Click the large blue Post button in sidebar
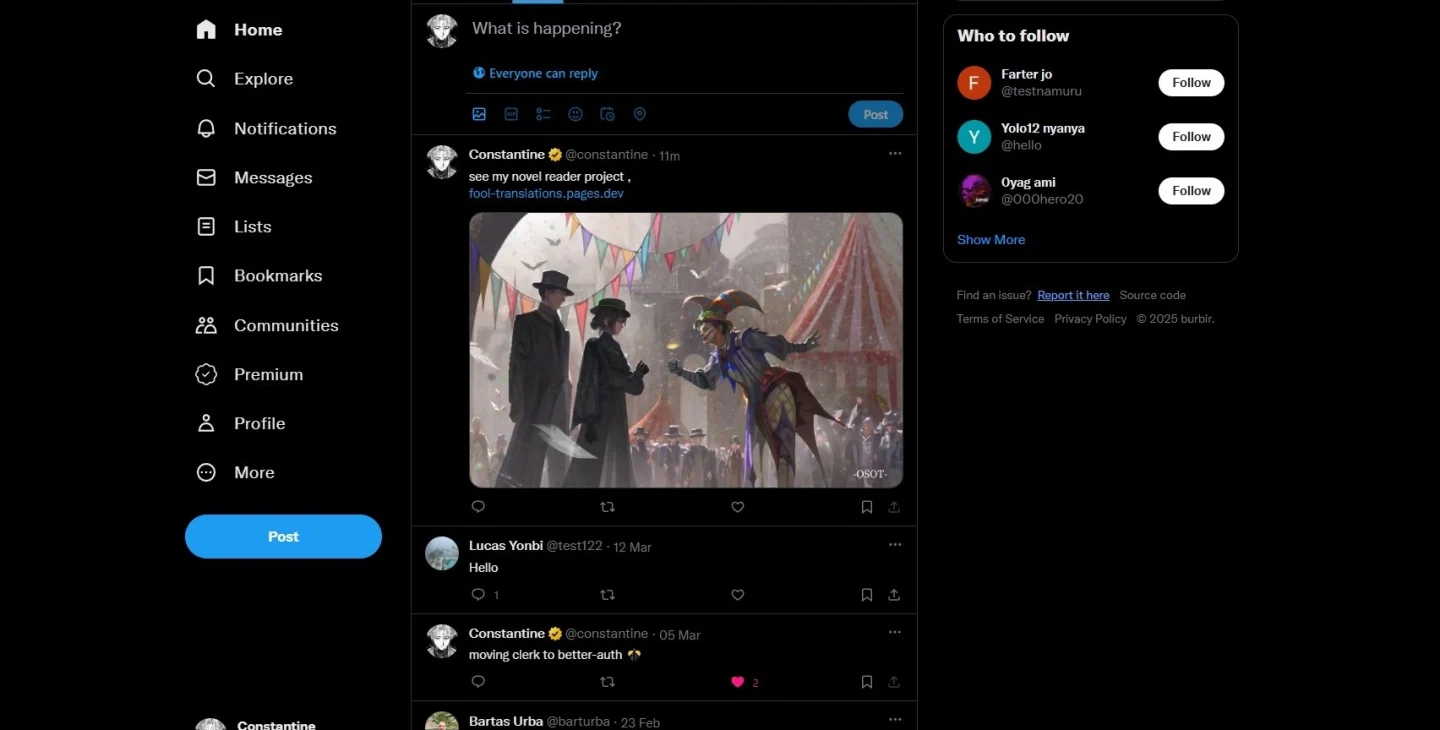The height and width of the screenshot is (730, 1440). coord(283,536)
